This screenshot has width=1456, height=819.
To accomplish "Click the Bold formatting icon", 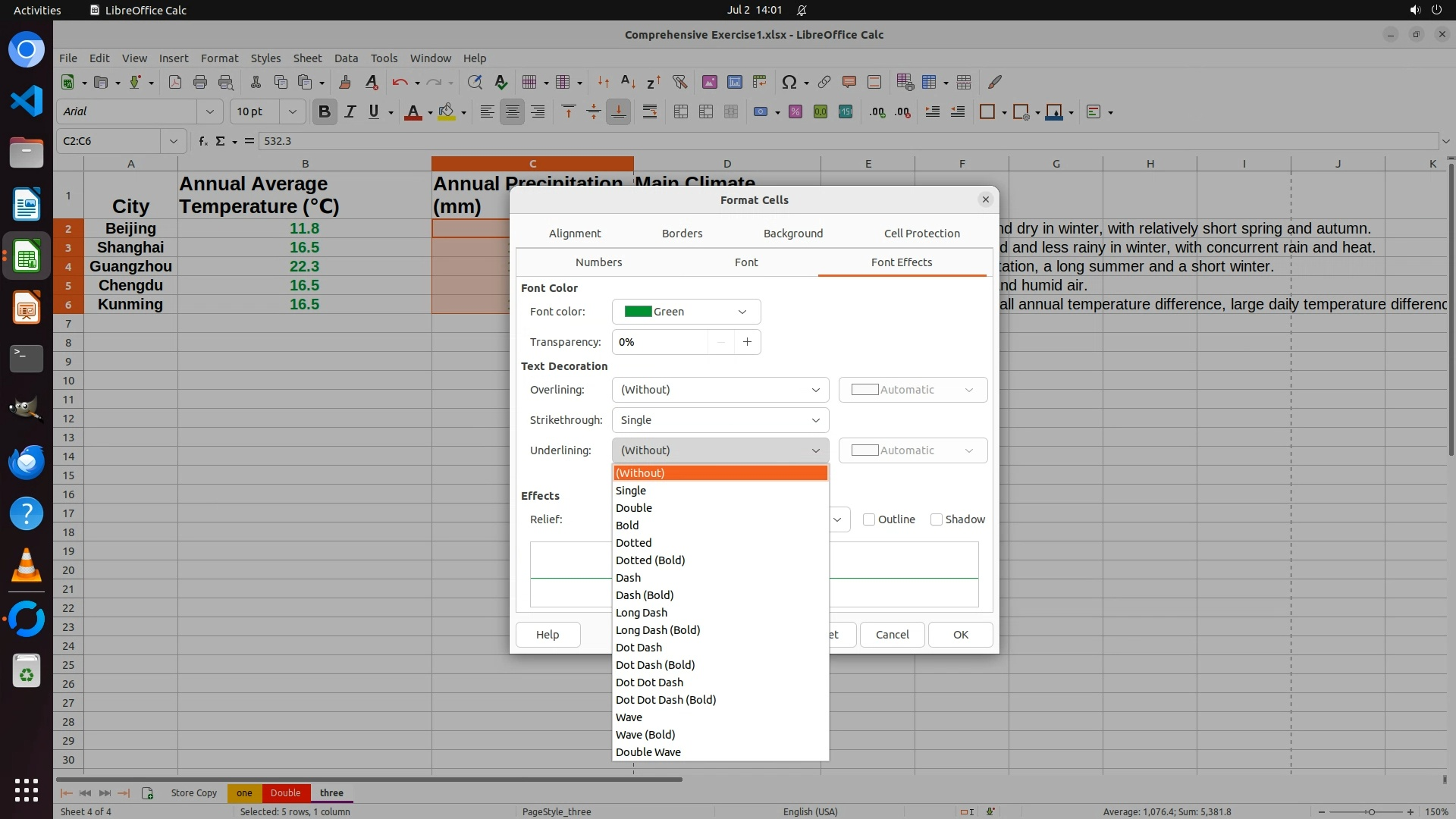I will [x=325, y=111].
